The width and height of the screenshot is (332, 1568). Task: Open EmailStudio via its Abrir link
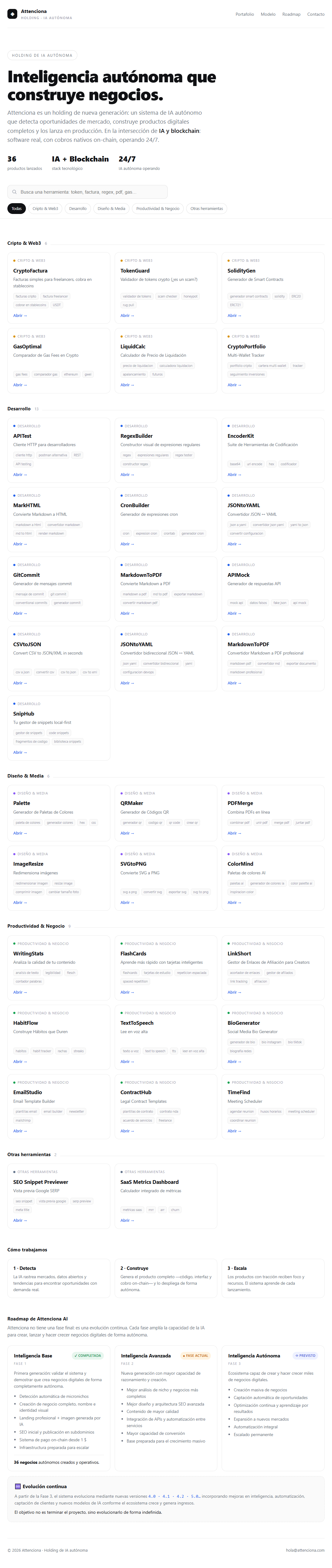coord(20,1131)
